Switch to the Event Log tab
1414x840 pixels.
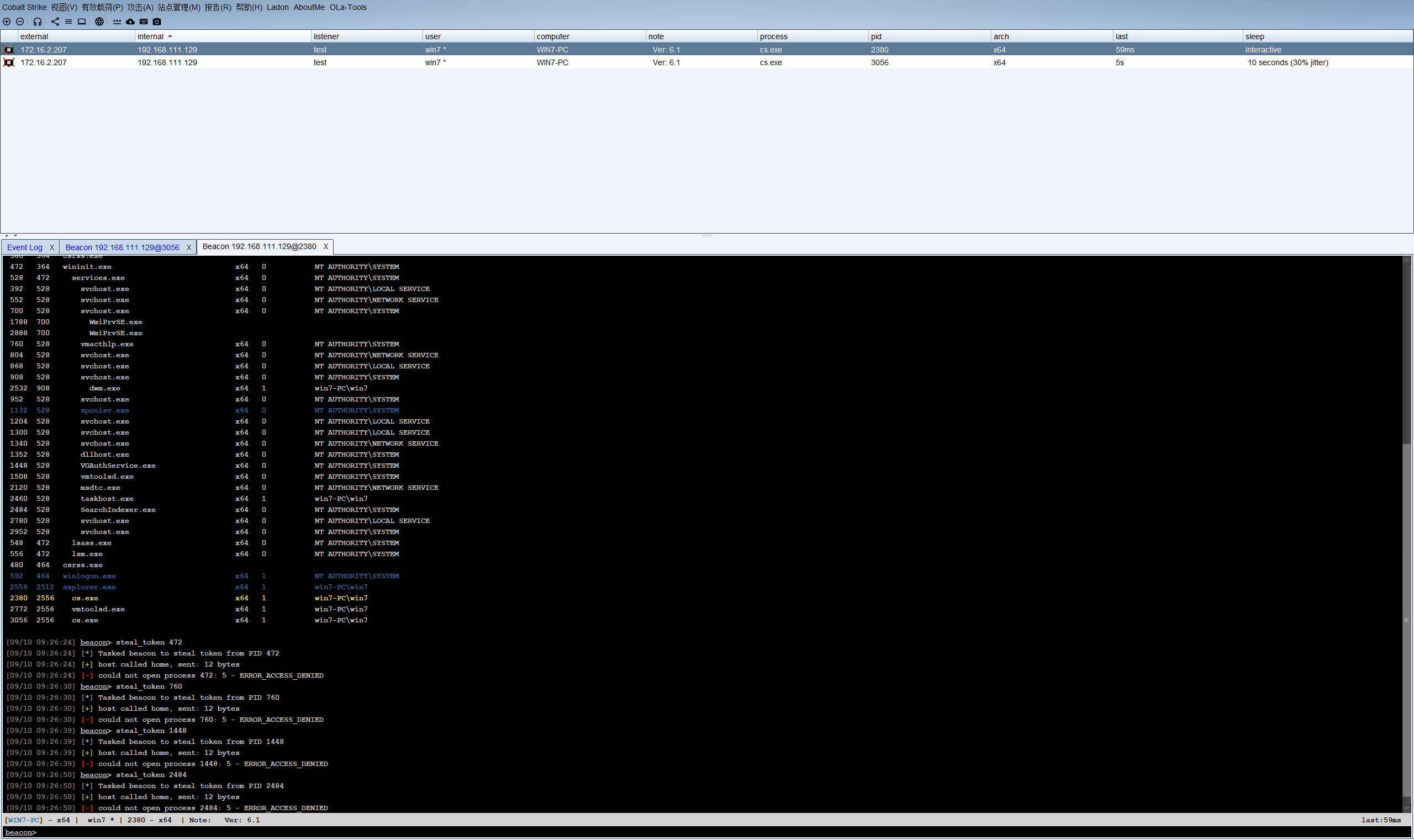coord(25,247)
